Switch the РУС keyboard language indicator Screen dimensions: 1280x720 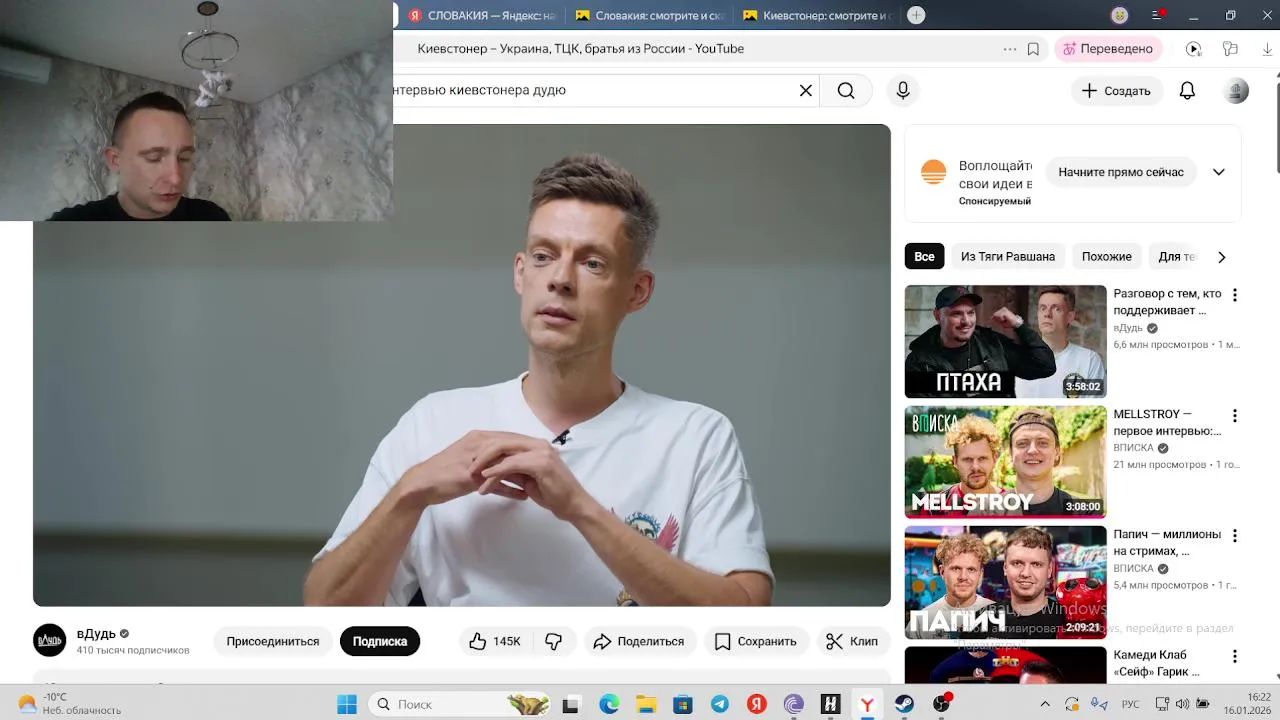coord(1130,704)
